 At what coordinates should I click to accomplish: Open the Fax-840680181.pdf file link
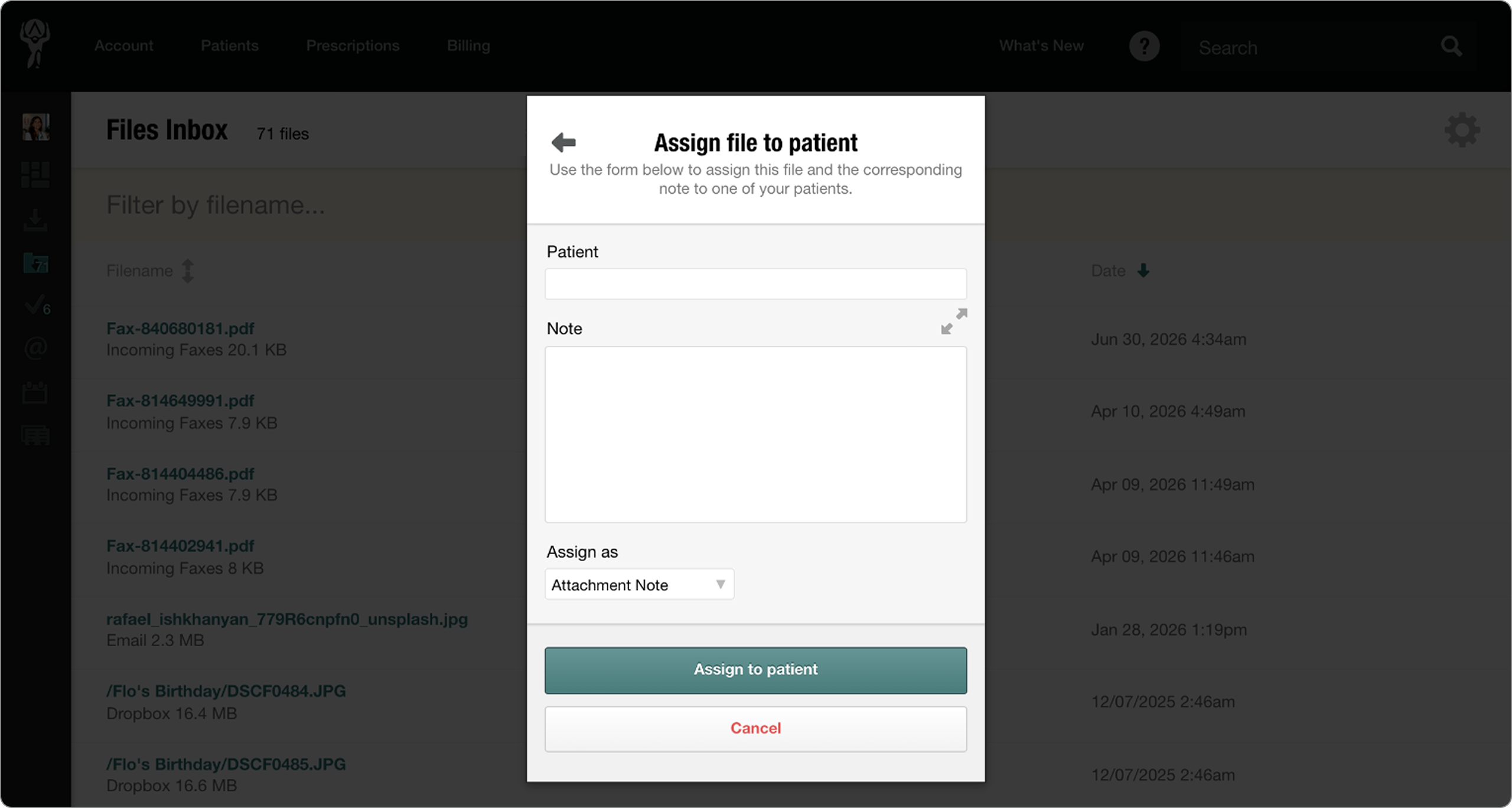point(180,328)
